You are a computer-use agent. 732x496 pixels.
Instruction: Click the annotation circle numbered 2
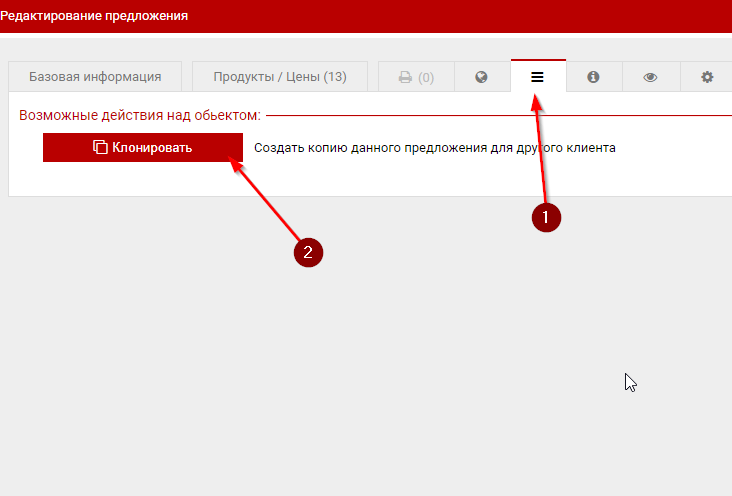tap(308, 253)
